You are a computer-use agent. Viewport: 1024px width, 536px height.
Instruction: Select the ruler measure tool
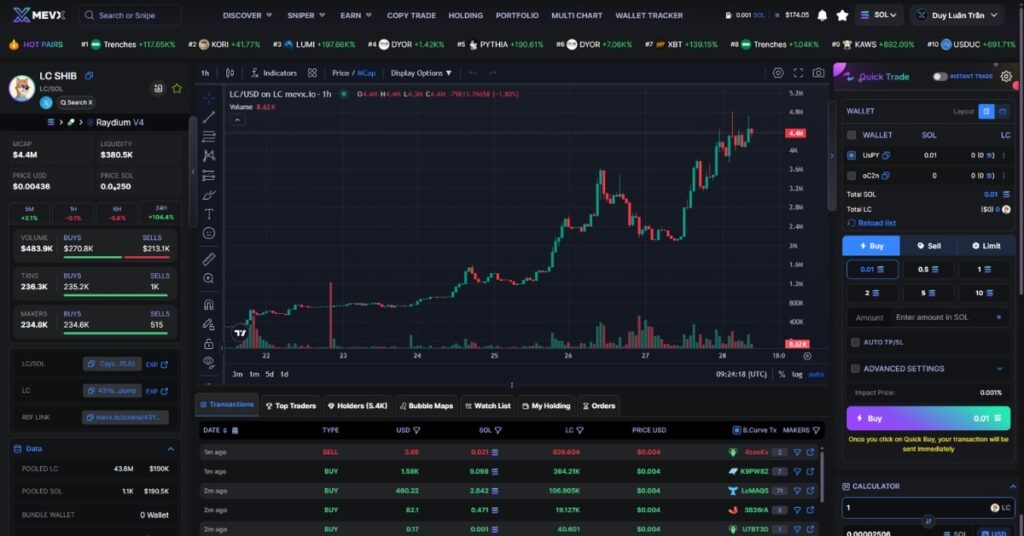point(209,259)
